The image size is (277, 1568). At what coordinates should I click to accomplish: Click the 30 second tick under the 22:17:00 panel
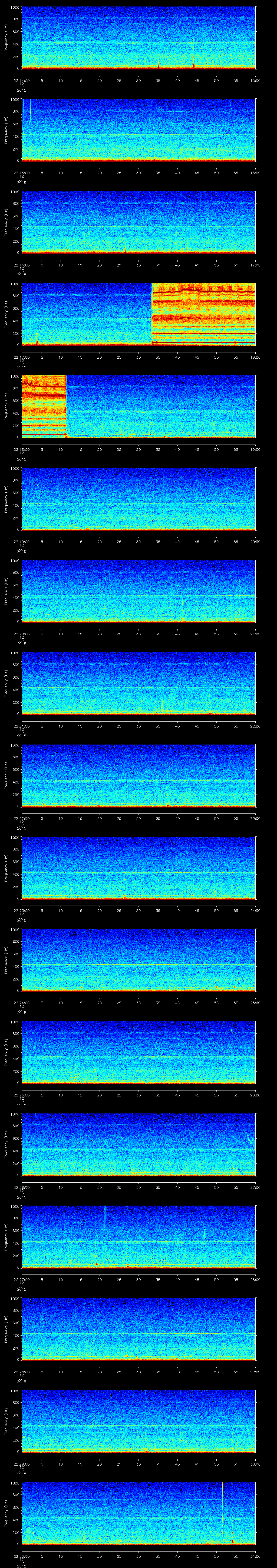pos(138,357)
